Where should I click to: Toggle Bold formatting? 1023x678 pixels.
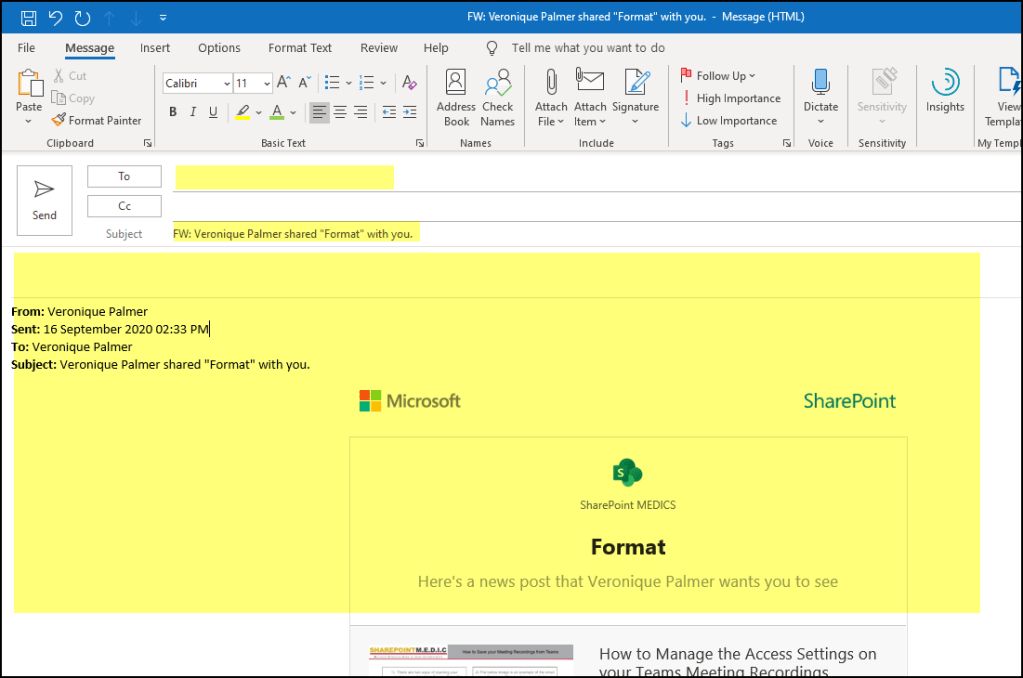[173, 112]
